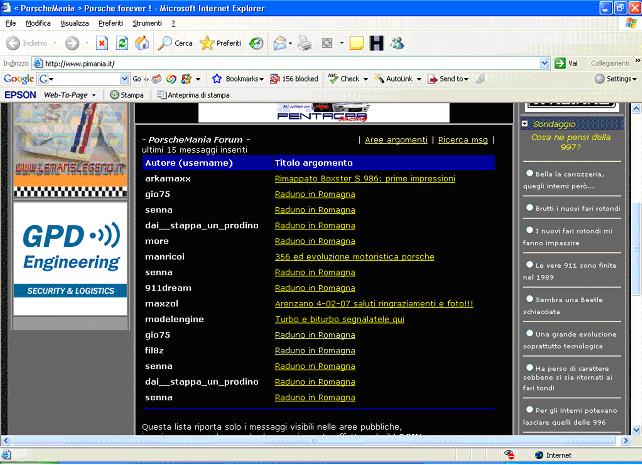Open the Aree argomenti link
Image resolution: width=642 pixels, height=465 pixels.
click(396, 140)
